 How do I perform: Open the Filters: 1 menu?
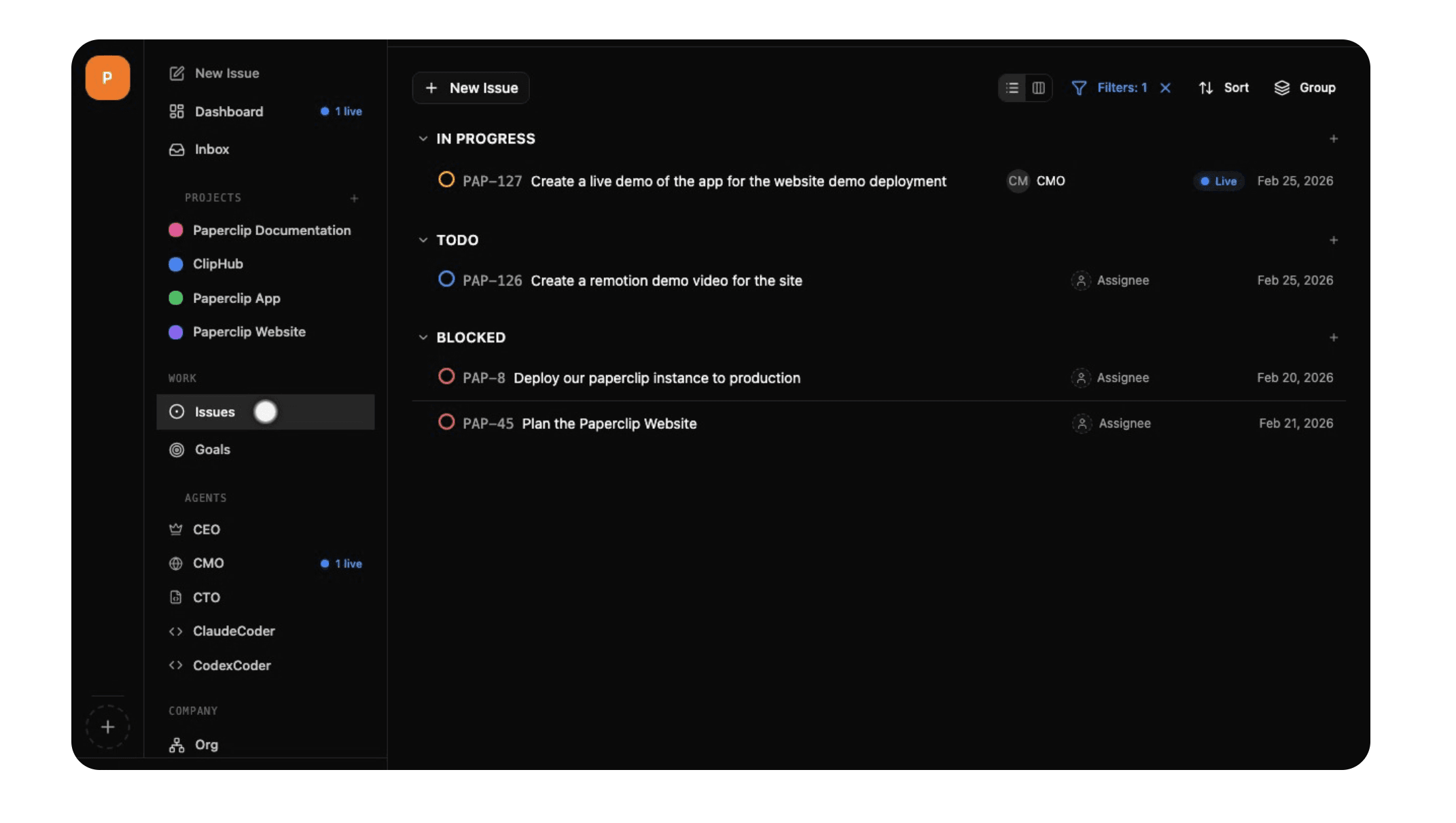(1109, 88)
